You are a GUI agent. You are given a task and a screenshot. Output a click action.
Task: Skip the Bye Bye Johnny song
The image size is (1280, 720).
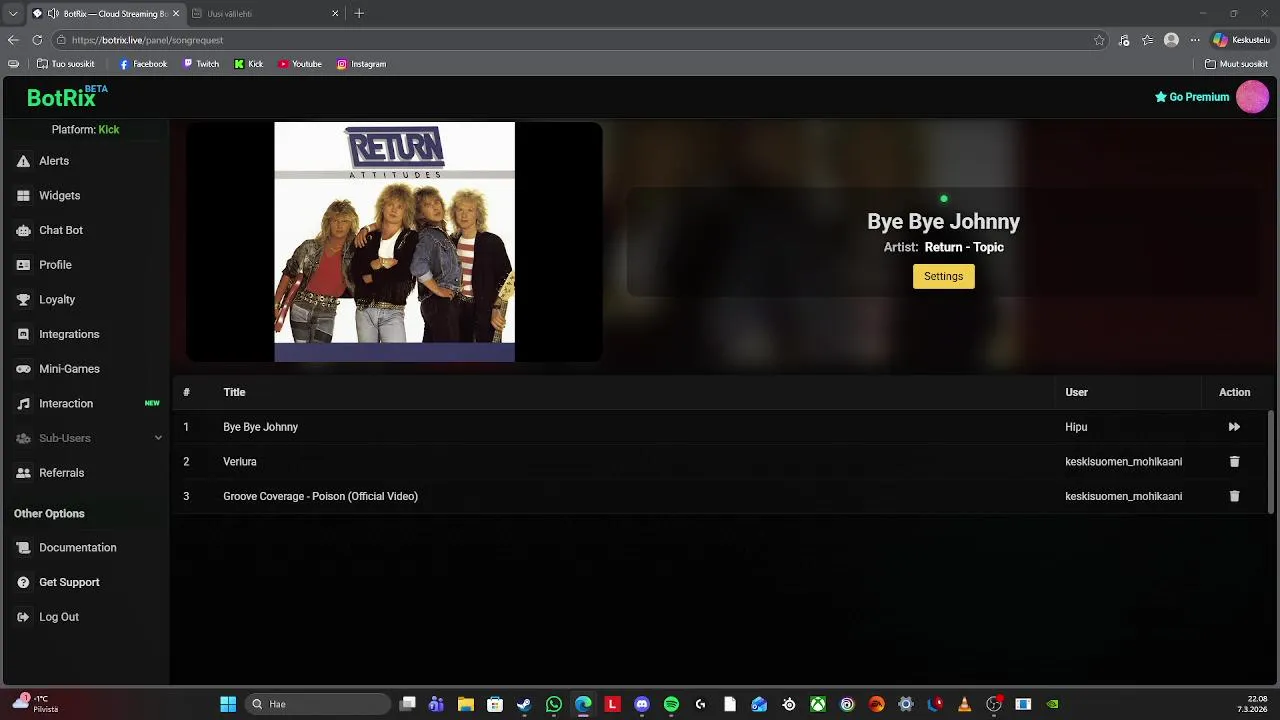point(1234,427)
